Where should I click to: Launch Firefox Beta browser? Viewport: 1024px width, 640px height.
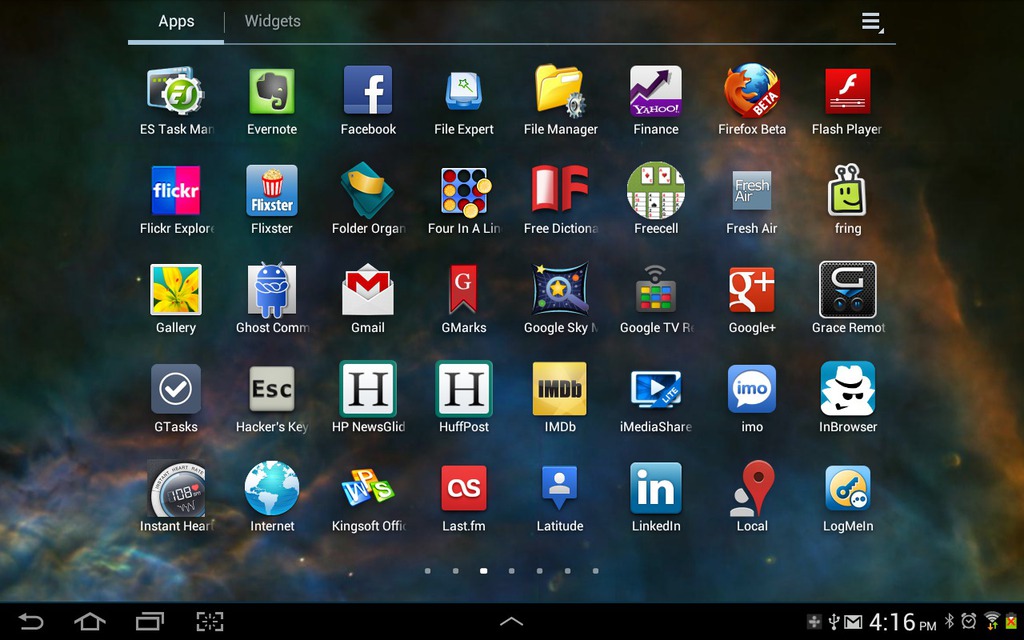pos(752,91)
